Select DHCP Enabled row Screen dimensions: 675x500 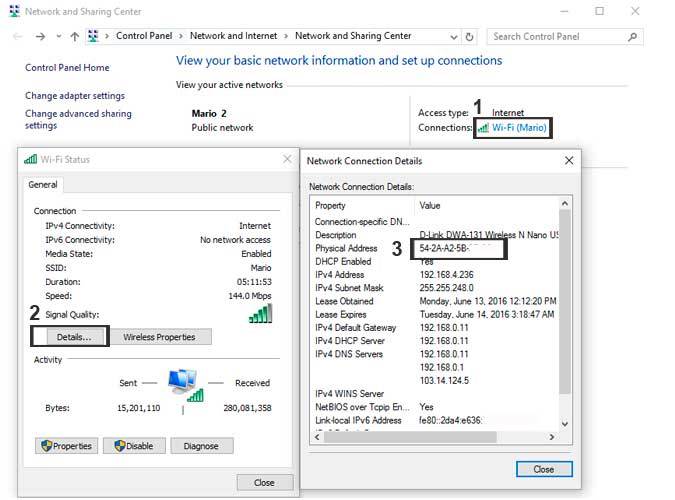pos(435,261)
